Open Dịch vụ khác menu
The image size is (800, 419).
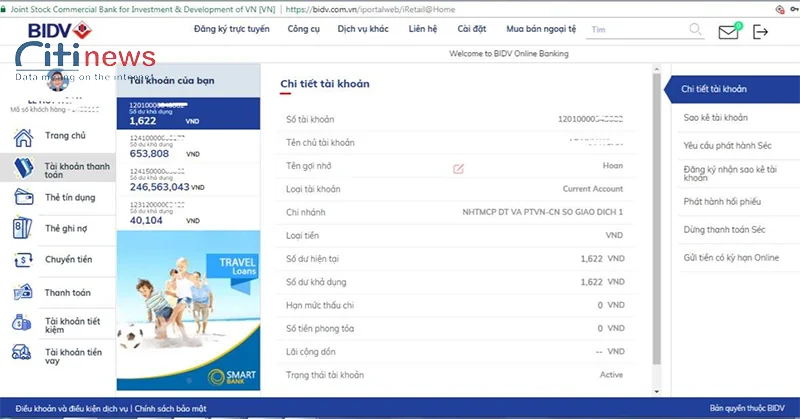click(363, 29)
